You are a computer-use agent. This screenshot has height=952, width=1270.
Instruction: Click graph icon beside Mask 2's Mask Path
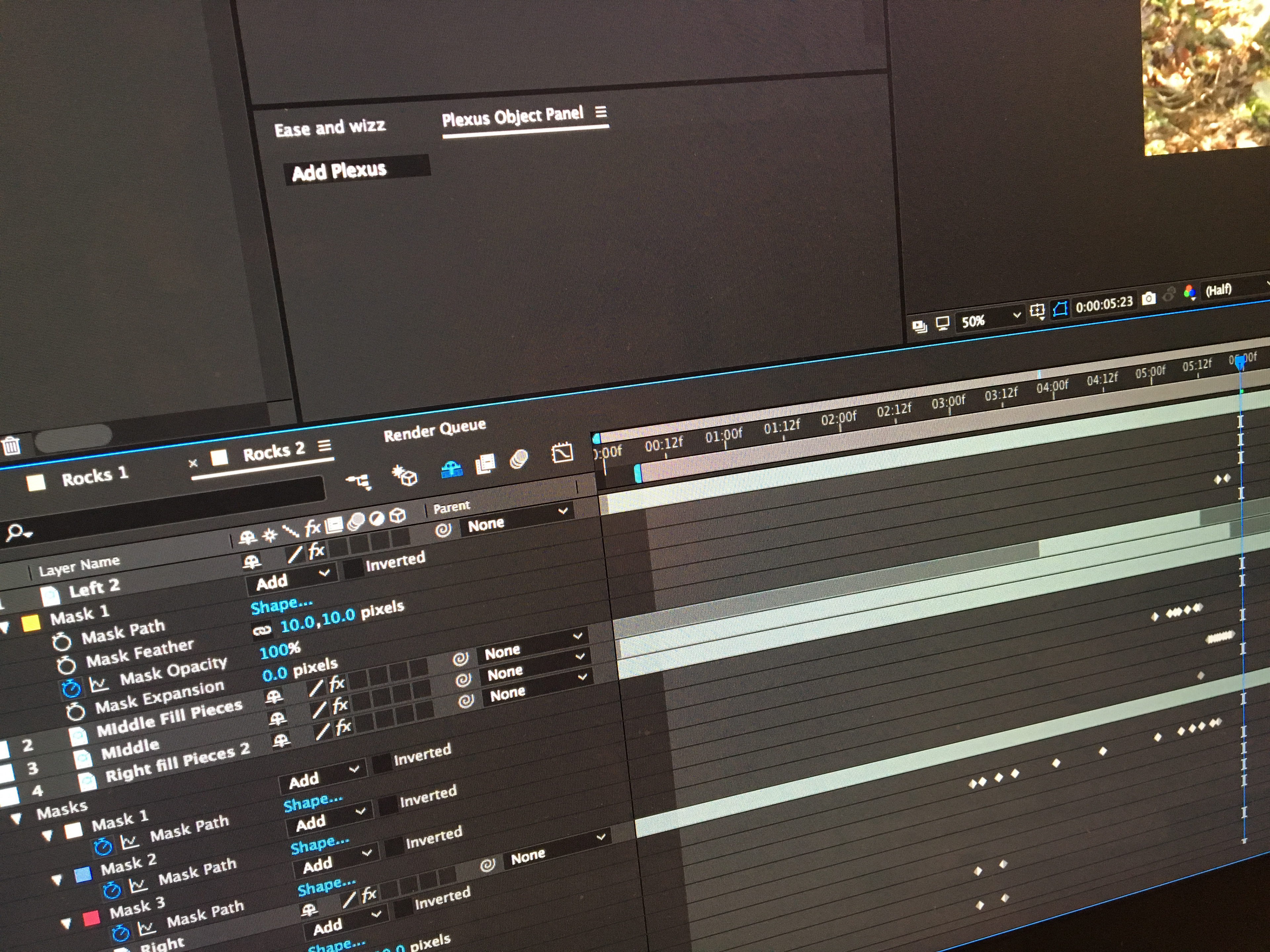click(138, 885)
